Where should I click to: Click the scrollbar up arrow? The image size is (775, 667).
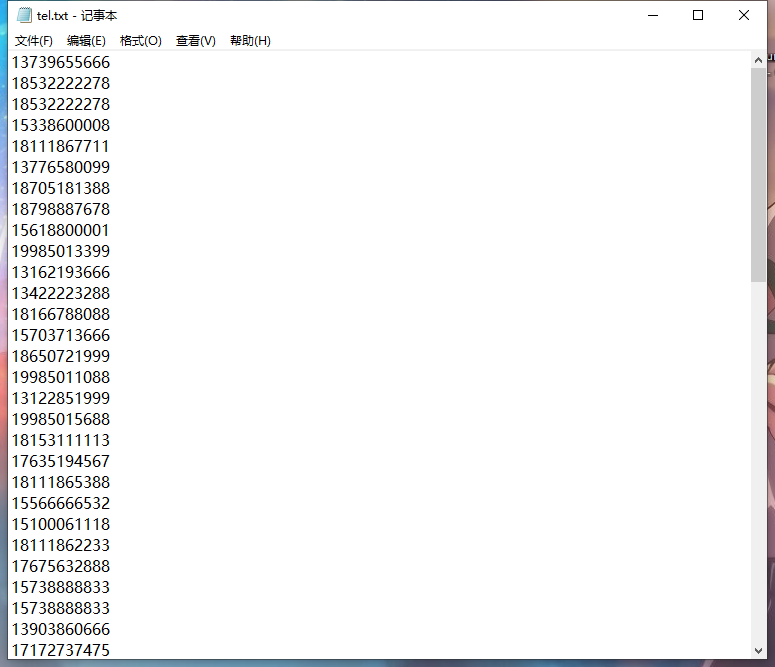pyautogui.click(x=758, y=60)
